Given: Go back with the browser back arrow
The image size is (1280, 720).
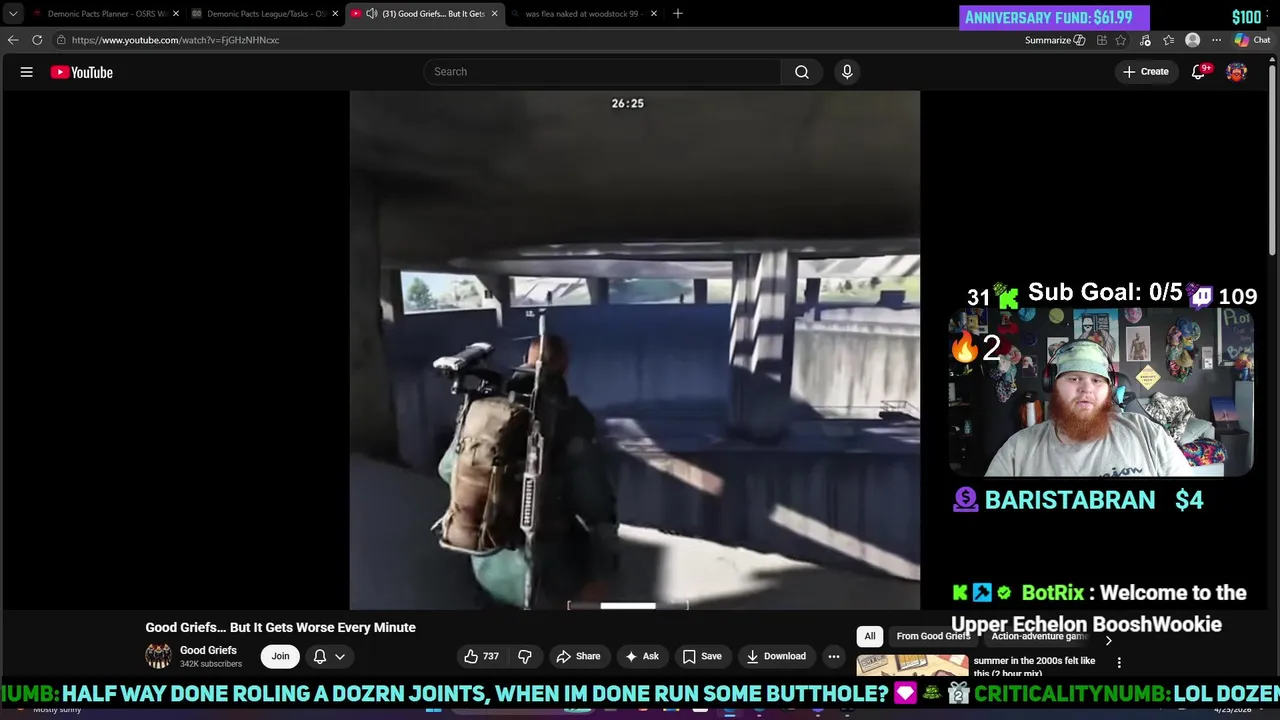Looking at the screenshot, I should tap(13, 40).
